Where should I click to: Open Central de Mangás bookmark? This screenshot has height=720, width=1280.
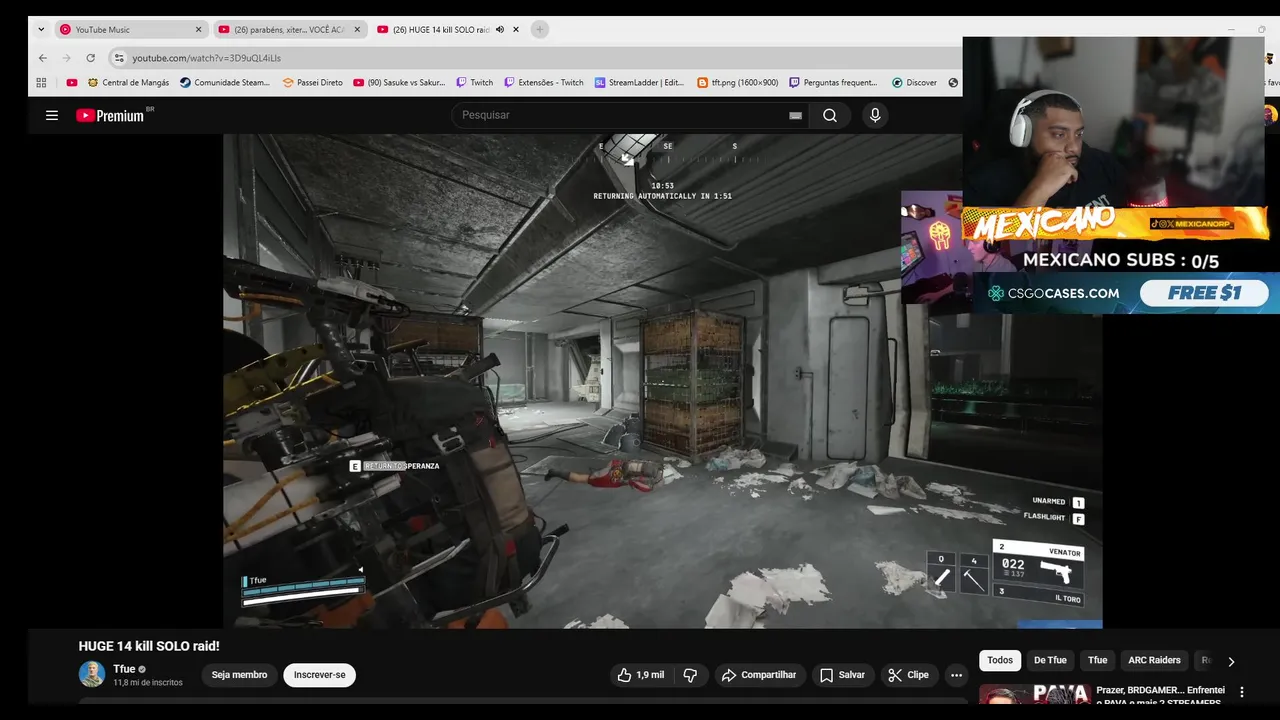coord(128,83)
